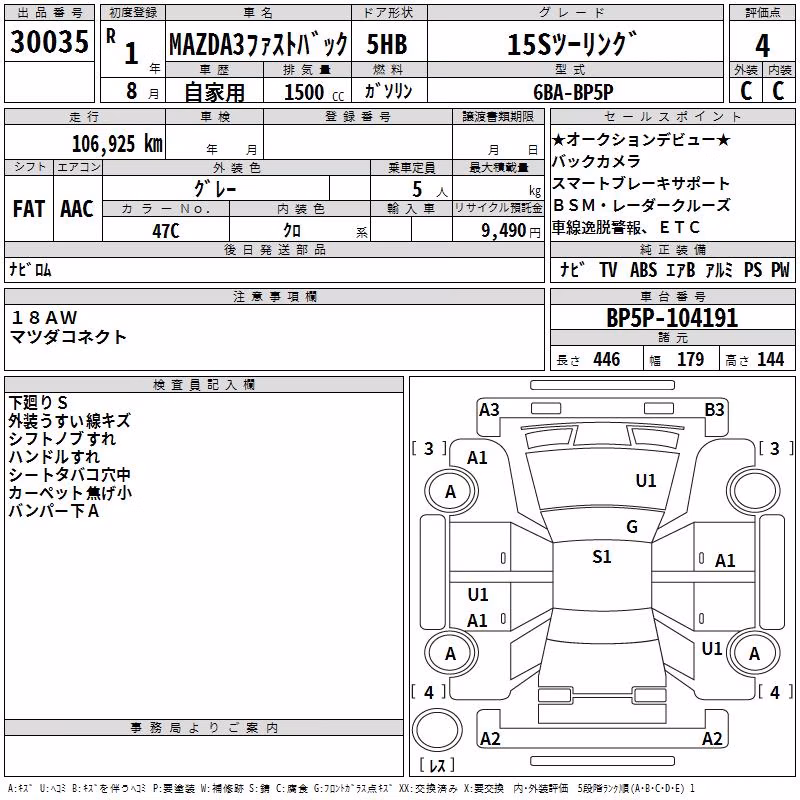The height and width of the screenshot is (800, 800).
Task: Click inspector note ハンドルすれ
Action: click(x=54, y=457)
